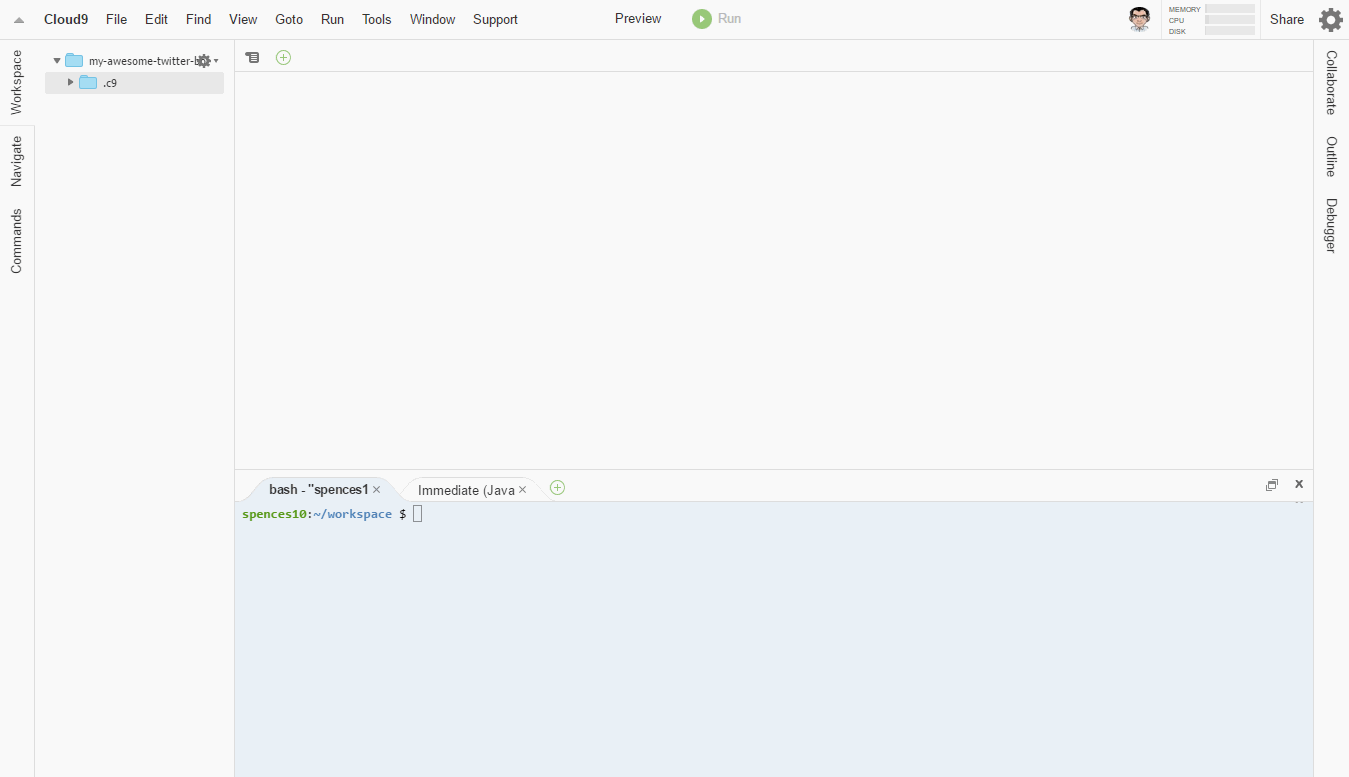Open the Find menu
Image resolution: width=1349 pixels, height=777 pixels.
click(198, 19)
